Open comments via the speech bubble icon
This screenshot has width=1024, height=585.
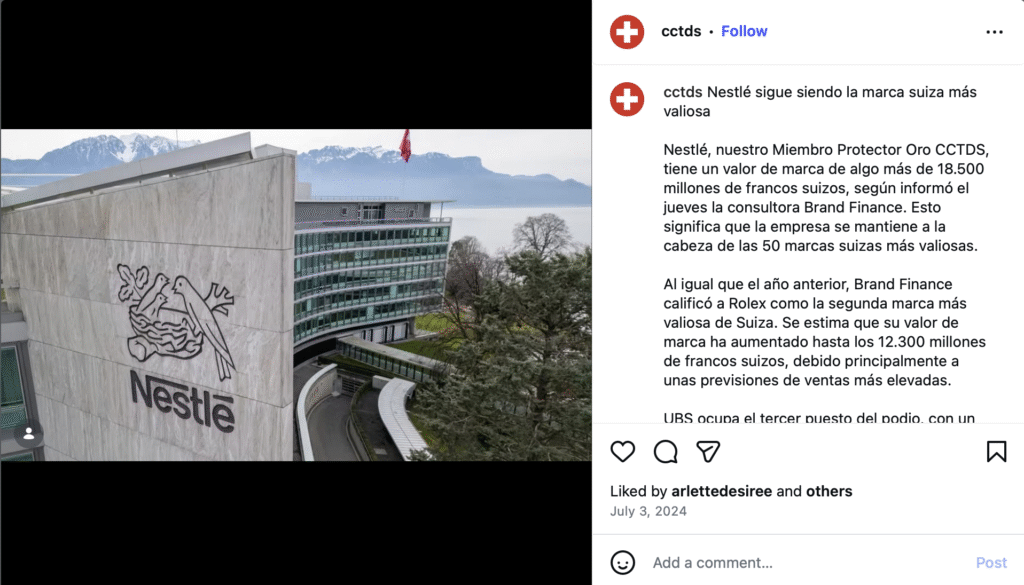pyautogui.click(x=665, y=451)
